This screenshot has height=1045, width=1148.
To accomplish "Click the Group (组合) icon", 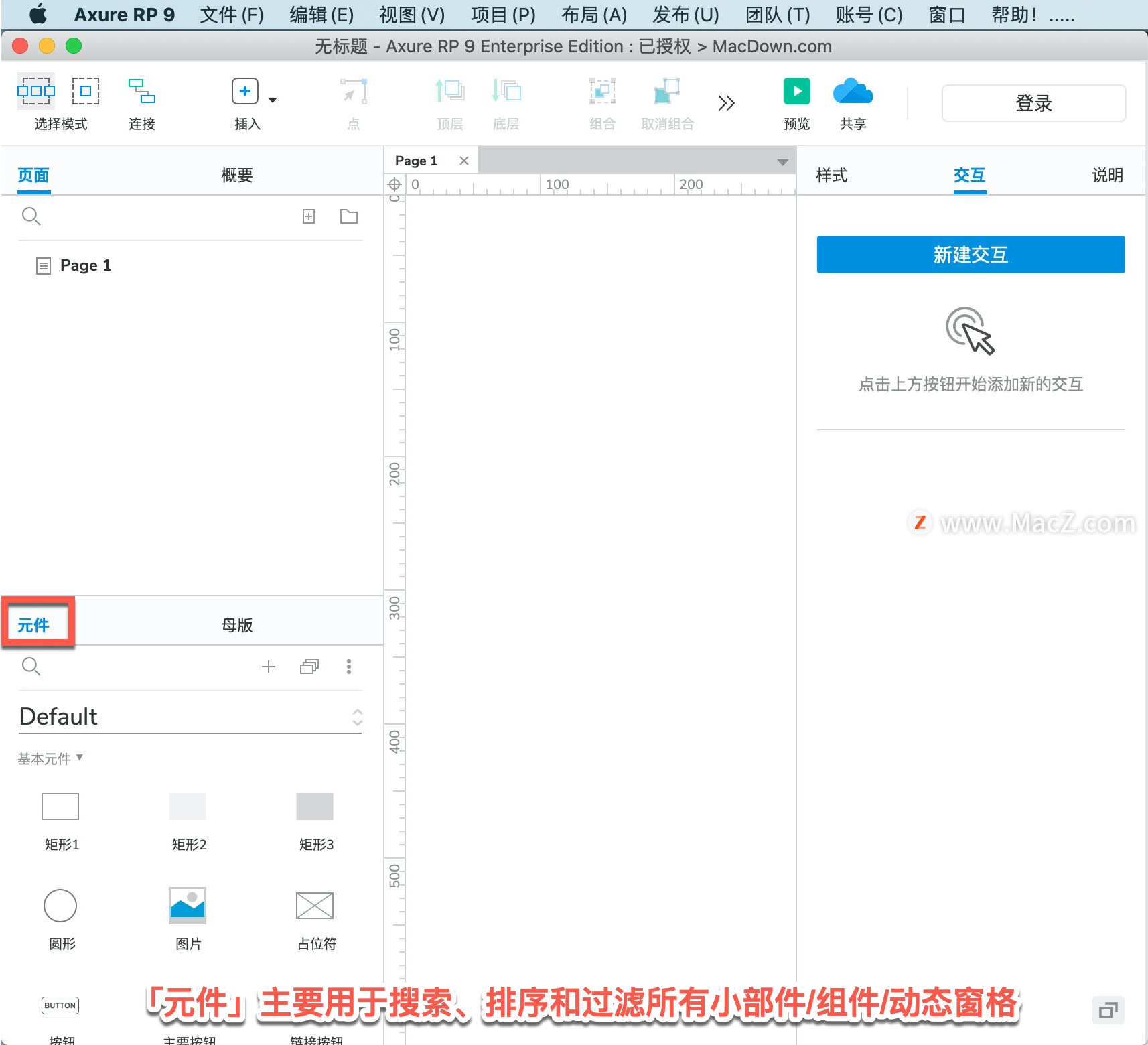I will pos(603,91).
